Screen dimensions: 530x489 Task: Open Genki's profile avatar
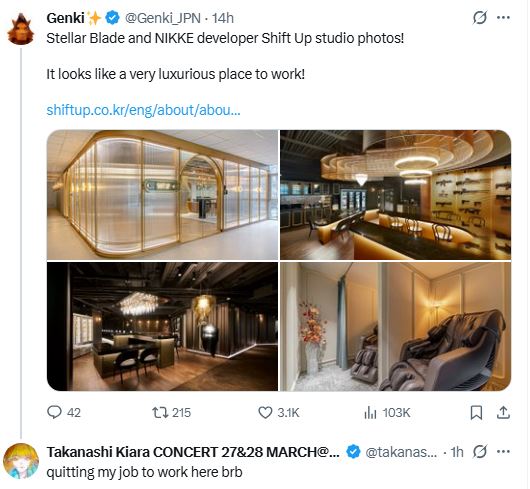pyautogui.click(x=21, y=29)
